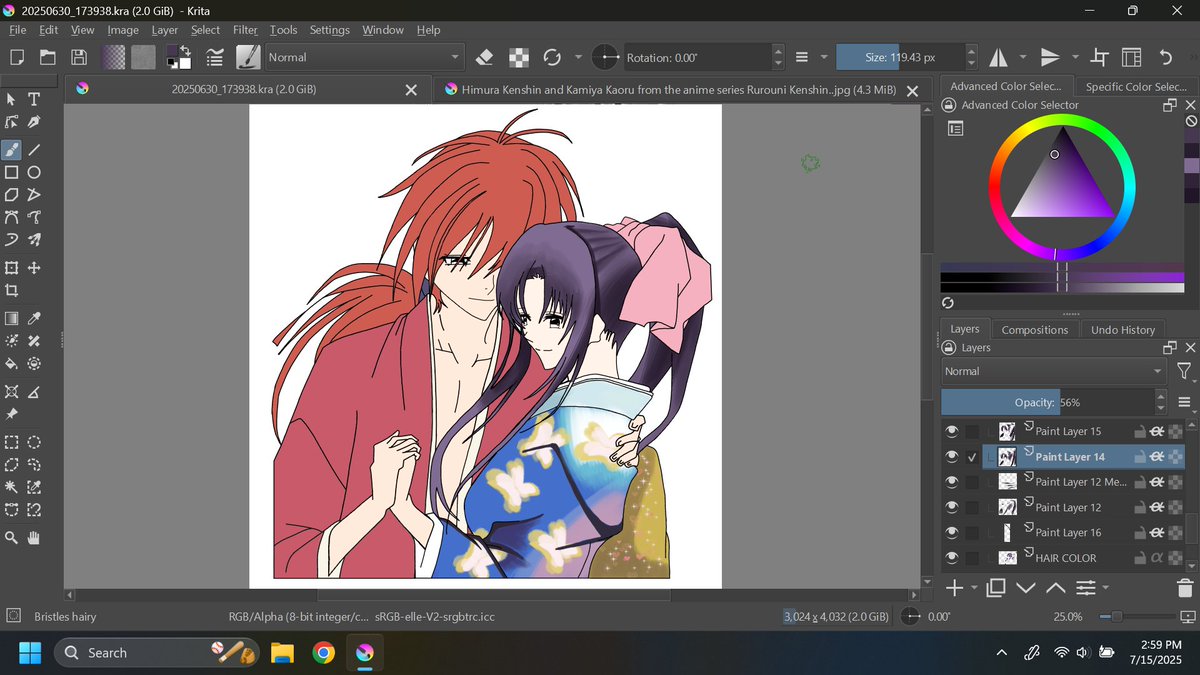
Task: Expand layer properties dropdown arrow
Action: point(1106,588)
